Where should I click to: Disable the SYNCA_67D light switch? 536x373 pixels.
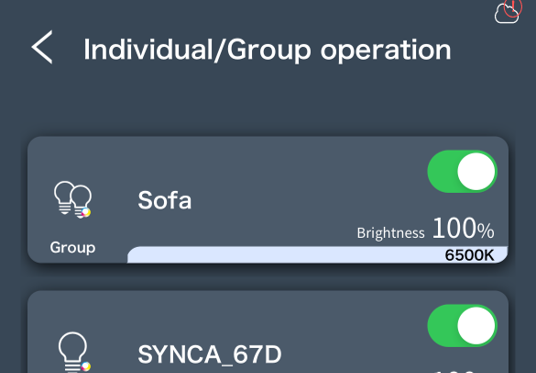(462, 326)
